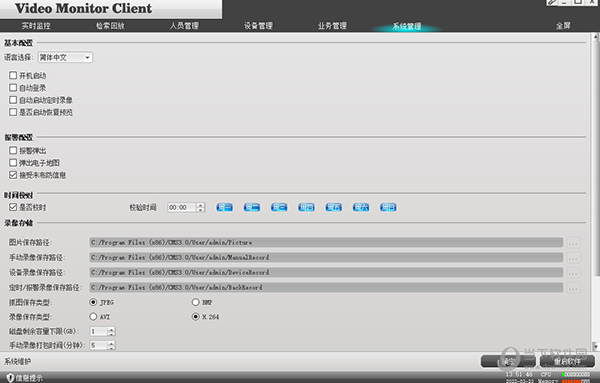Enable 自动启动定时录像 scheduled recording checkbox
600x383 pixels.
tap(13, 100)
